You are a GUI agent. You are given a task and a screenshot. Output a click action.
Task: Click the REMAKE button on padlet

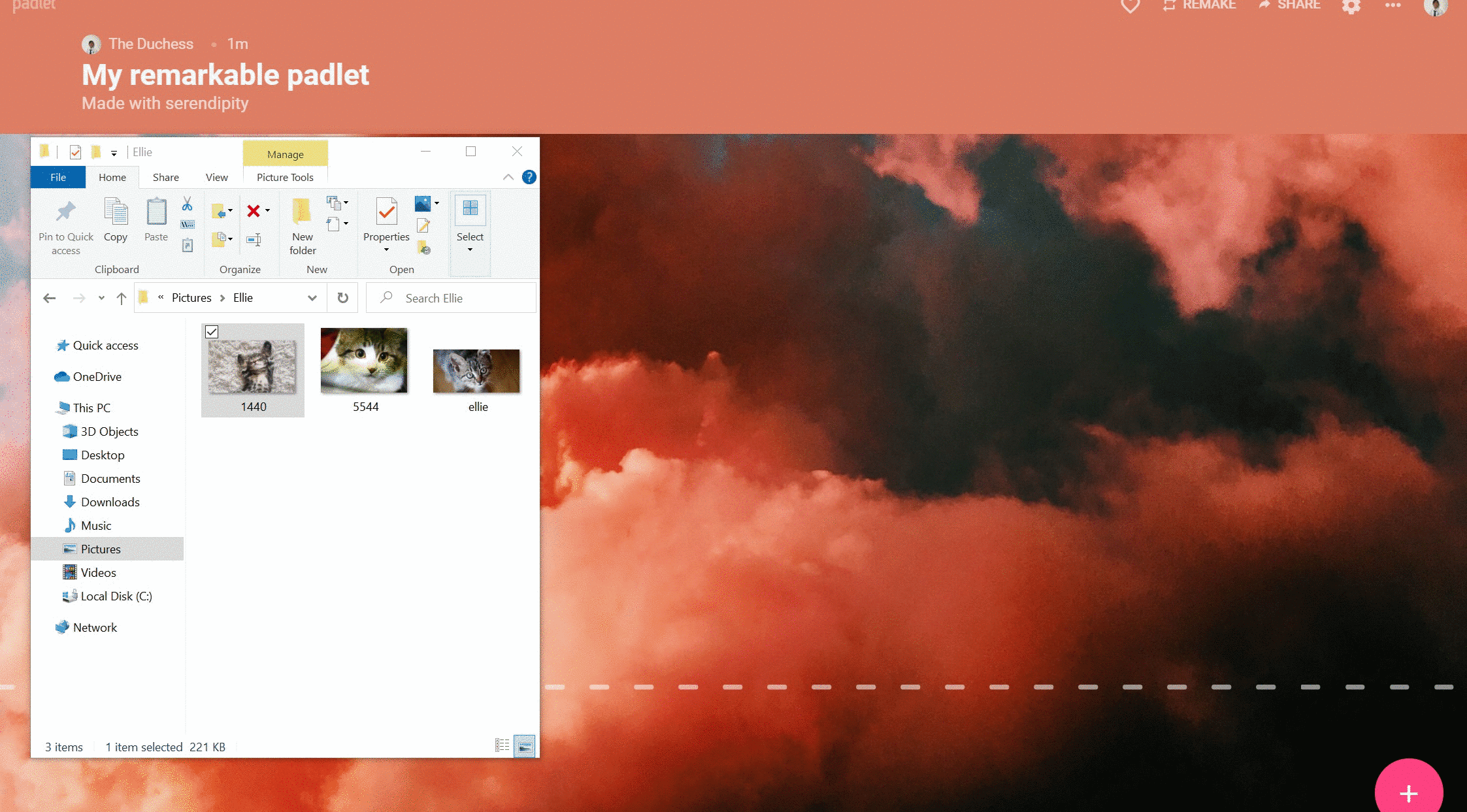pyautogui.click(x=1200, y=5)
